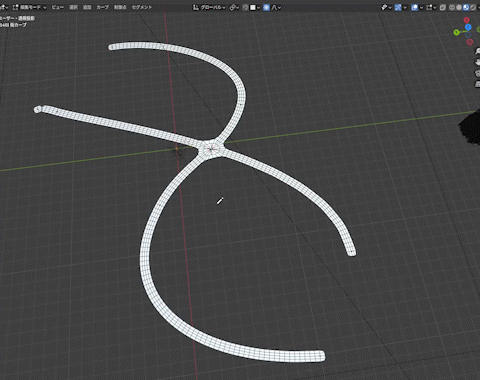Toggle proportional editing
Screen dimensions: 480x380
[x=266, y=7]
